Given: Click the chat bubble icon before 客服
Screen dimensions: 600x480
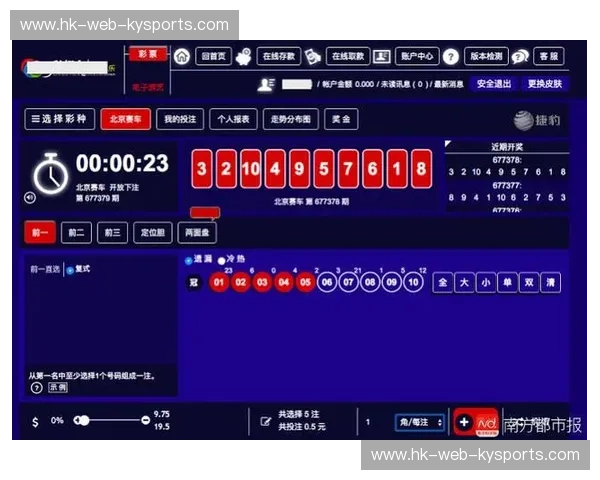Looking at the screenshot, I should [x=520, y=56].
